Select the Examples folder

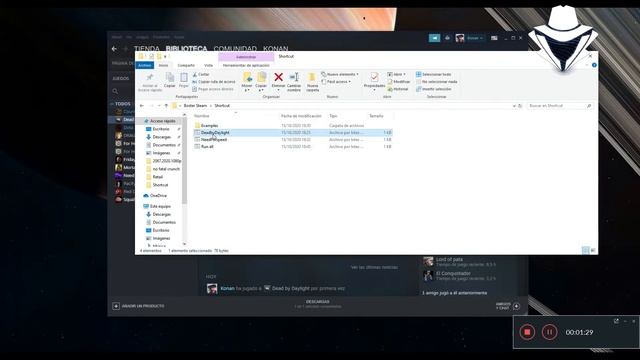pyautogui.click(x=209, y=126)
